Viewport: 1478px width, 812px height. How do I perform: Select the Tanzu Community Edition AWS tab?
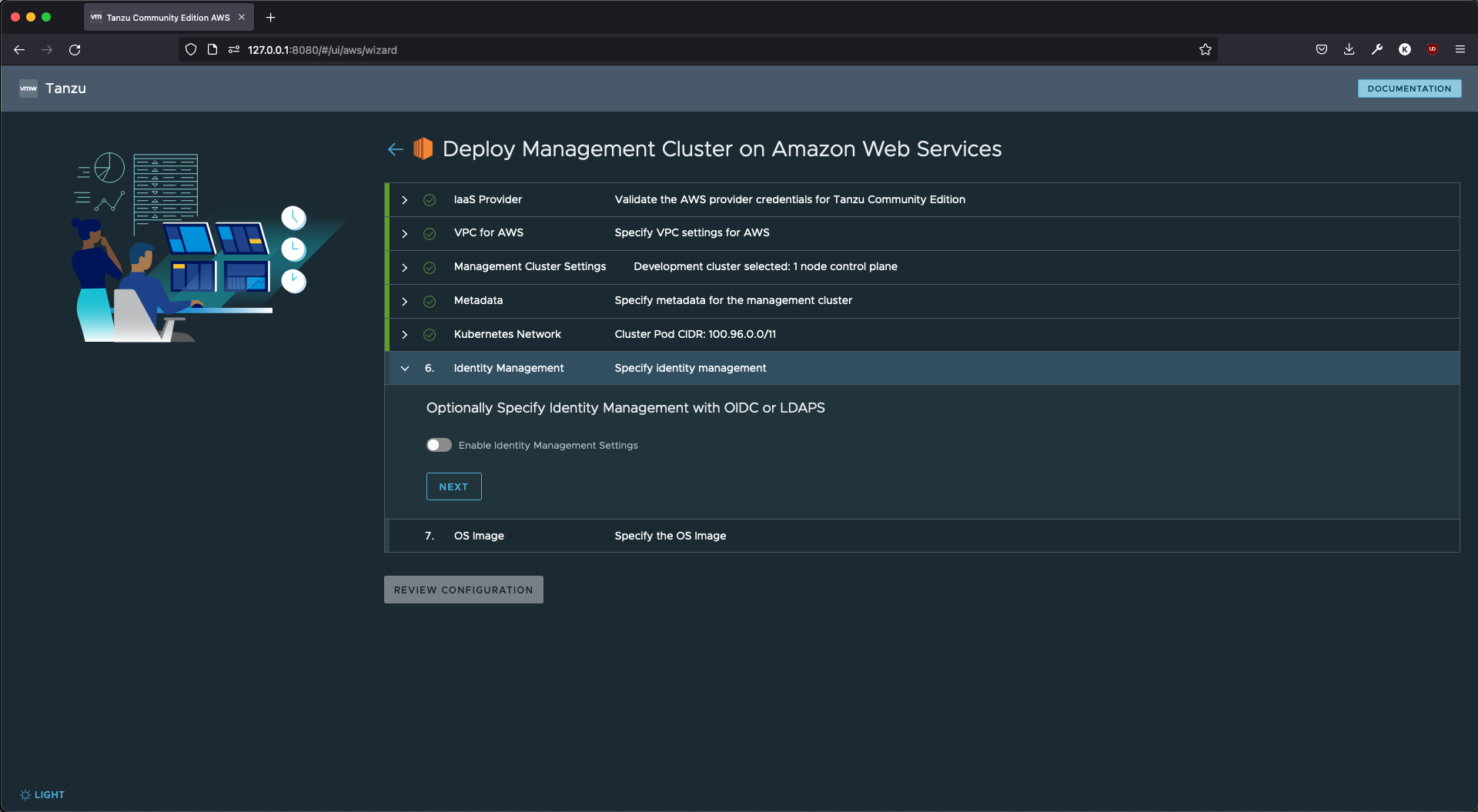coord(169,17)
